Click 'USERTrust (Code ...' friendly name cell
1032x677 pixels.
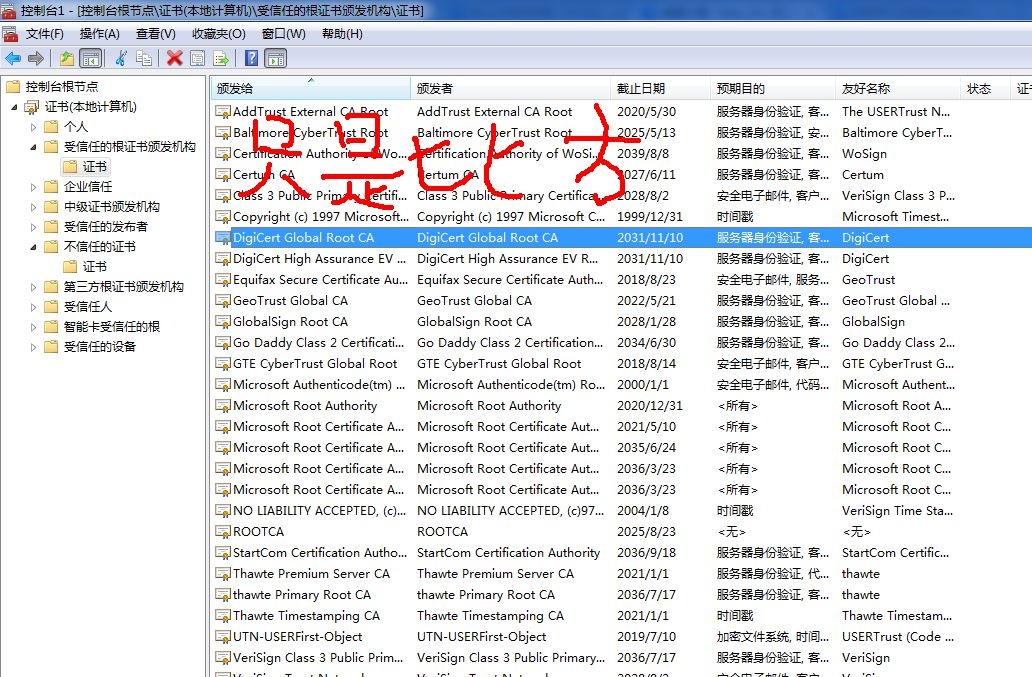click(898, 637)
